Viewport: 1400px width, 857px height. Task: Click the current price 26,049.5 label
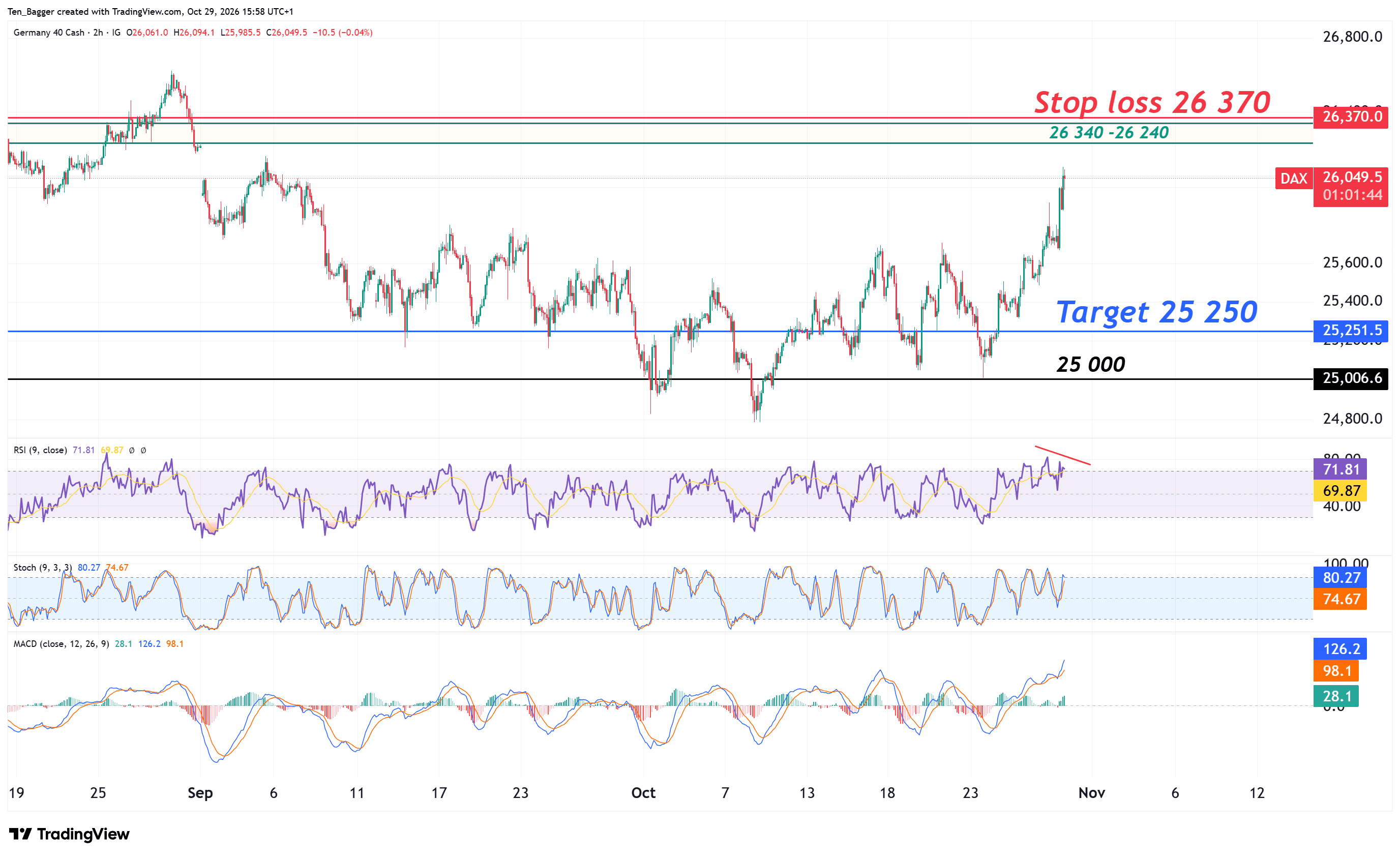pyautogui.click(x=1352, y=177)
